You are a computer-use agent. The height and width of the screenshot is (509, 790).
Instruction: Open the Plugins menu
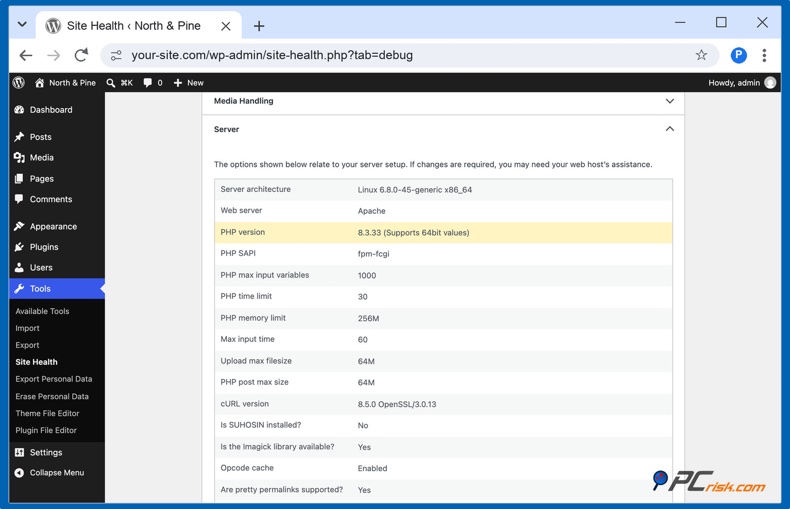[x=44, y=247]
